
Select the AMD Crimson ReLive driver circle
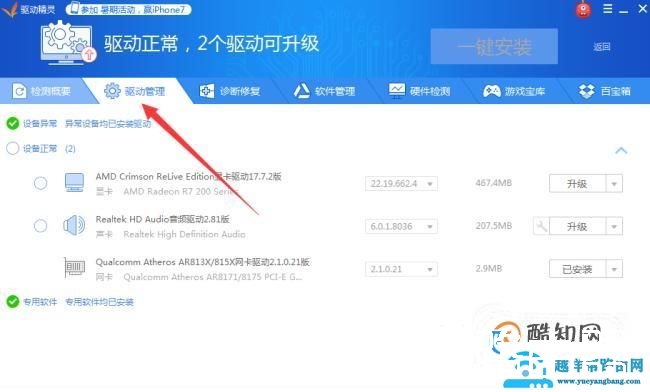point(41,183)
